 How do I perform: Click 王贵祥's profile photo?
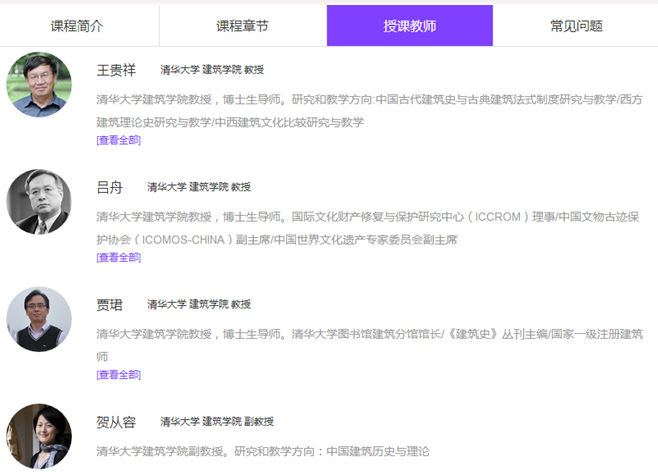point(39,85)
